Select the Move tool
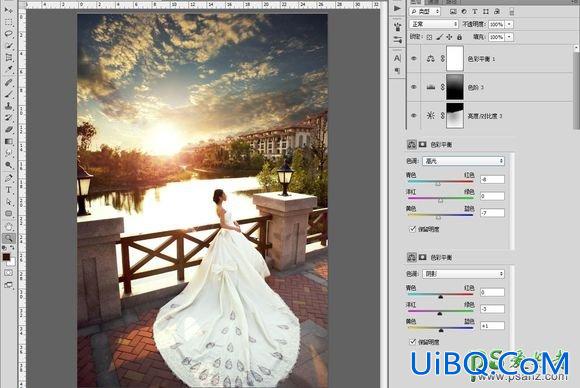580x388 pixels. tap(8, 10)
